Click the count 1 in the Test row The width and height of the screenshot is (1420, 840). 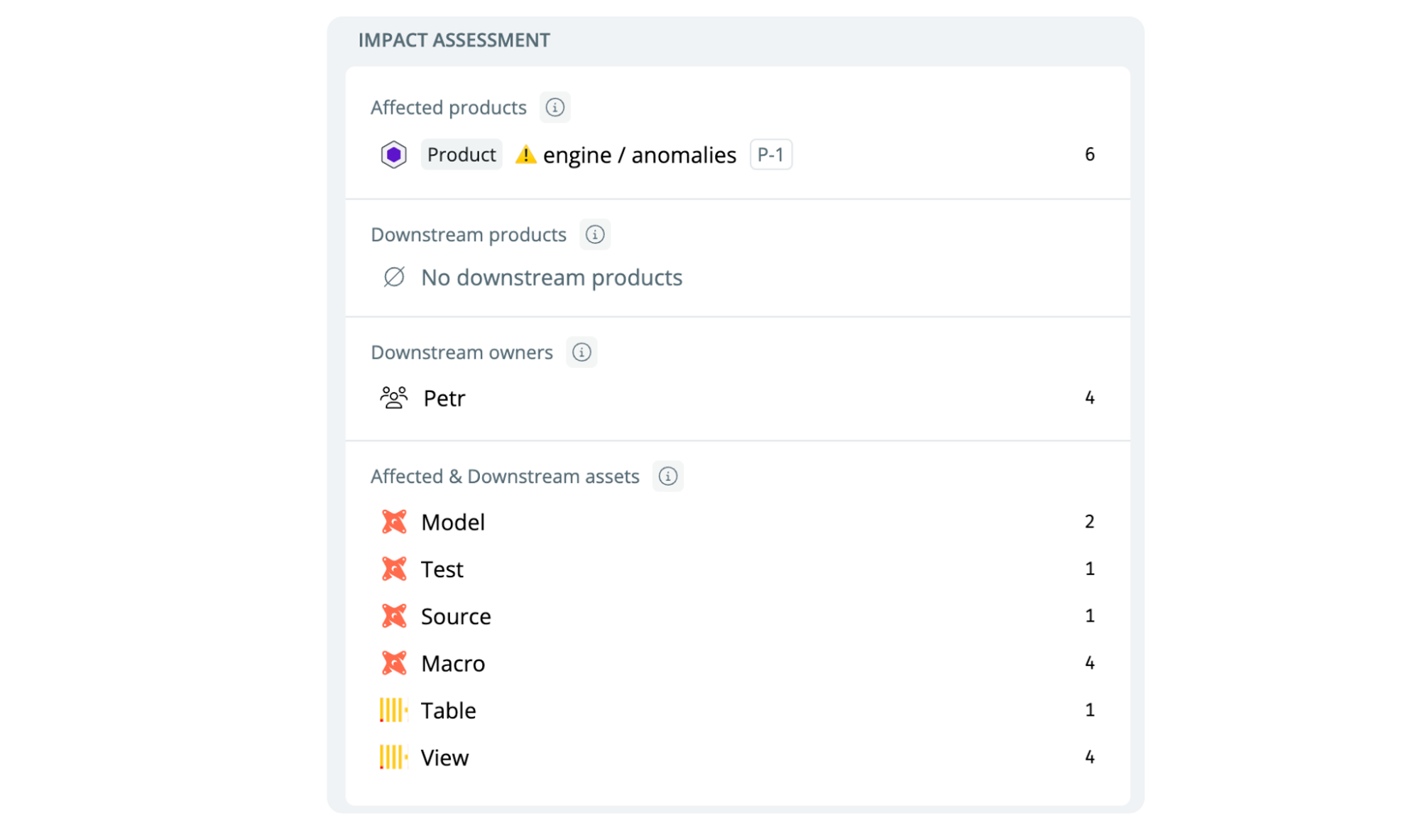1089,569
